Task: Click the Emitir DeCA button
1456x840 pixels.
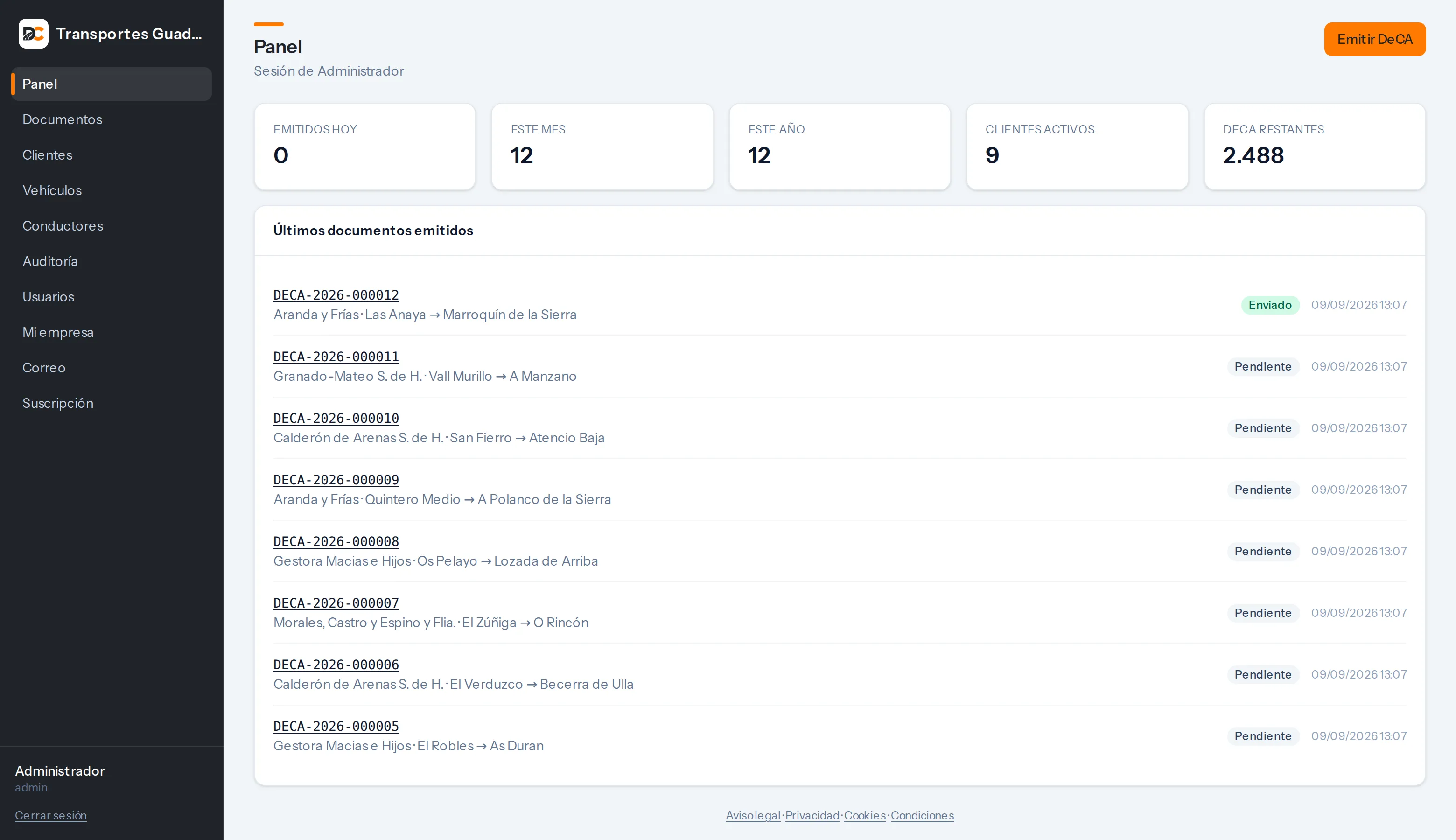Action: click(x=1375, y=39)
